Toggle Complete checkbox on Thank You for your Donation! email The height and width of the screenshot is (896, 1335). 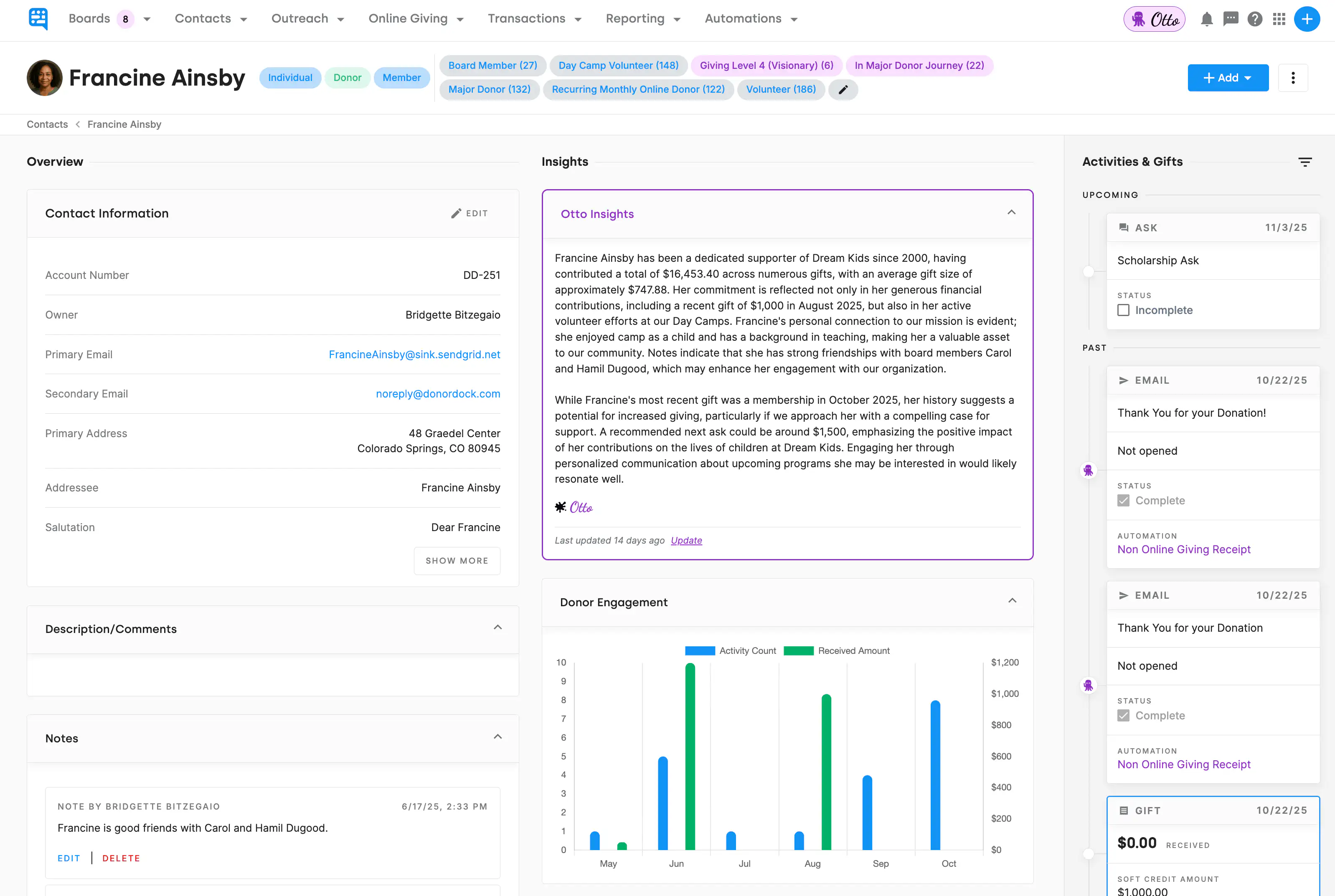point(1123,501)
